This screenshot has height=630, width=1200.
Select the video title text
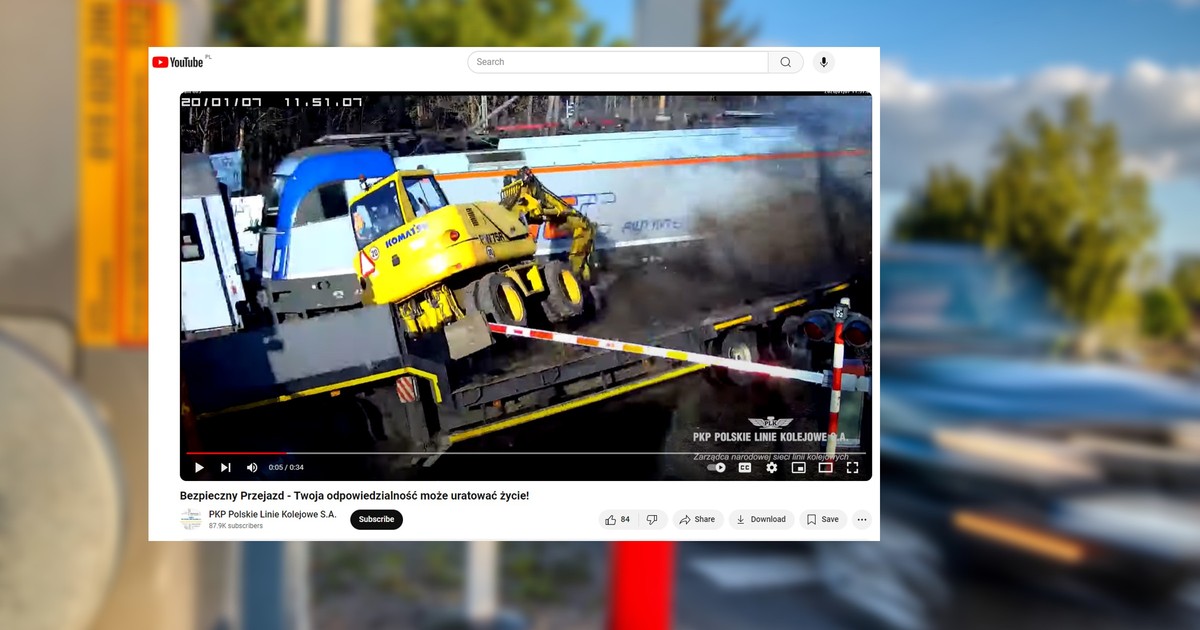pyautogui.click(x=355, y=496)
